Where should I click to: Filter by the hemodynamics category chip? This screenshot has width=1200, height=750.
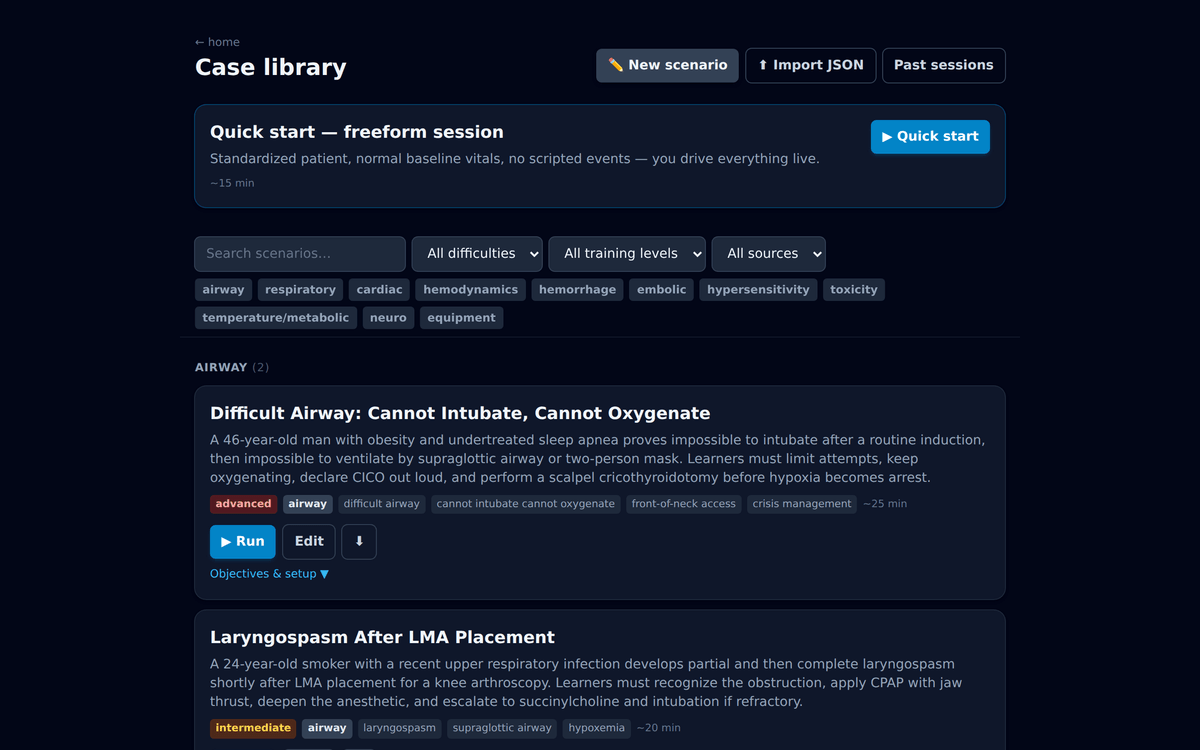(471, 290)
